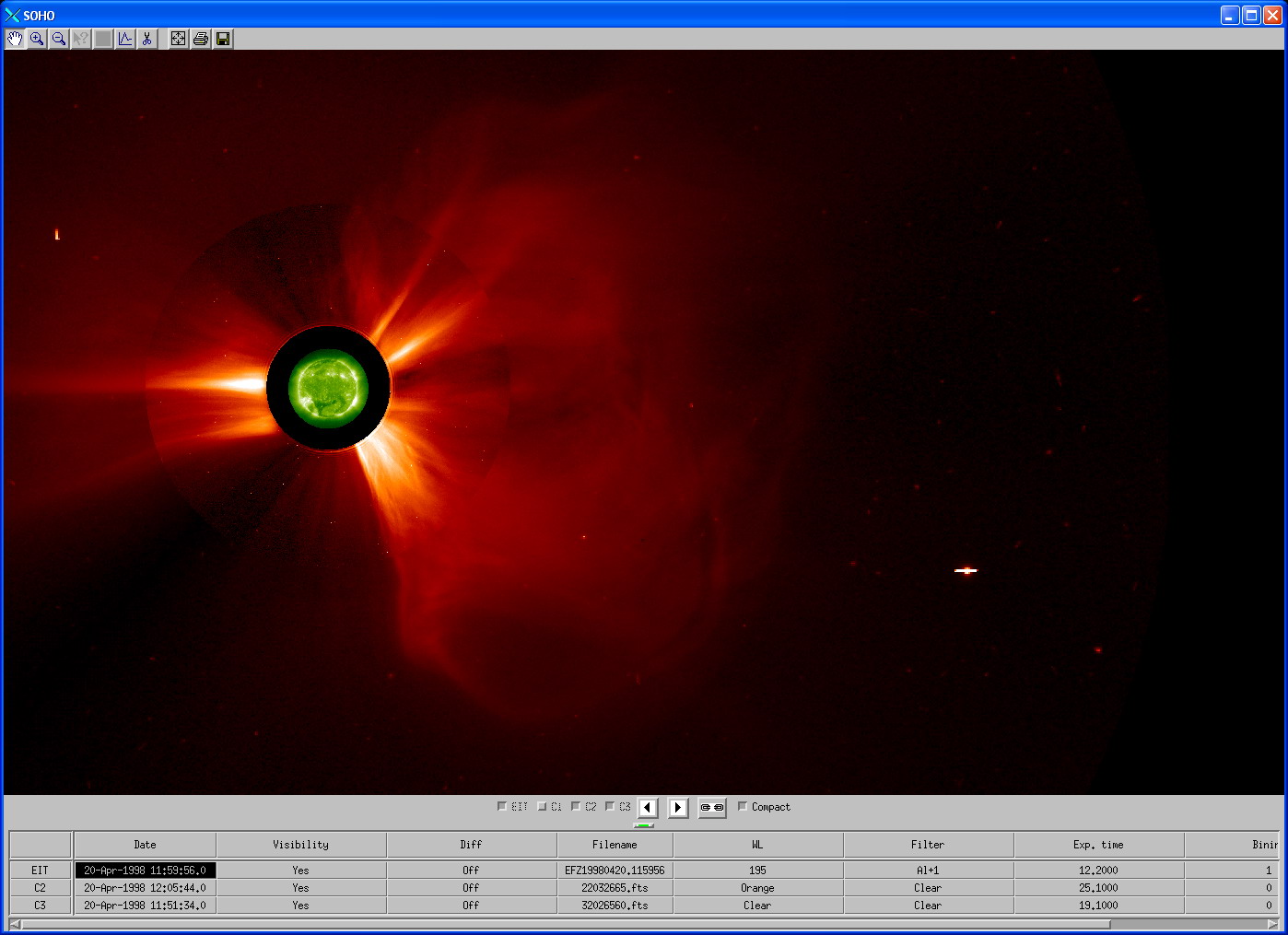Image resolution: width=1288 pixels, height=935 pixels.
Task: Click date cell 20-Apr-1998 11:59:56.0
Action: tap(146, 870)
